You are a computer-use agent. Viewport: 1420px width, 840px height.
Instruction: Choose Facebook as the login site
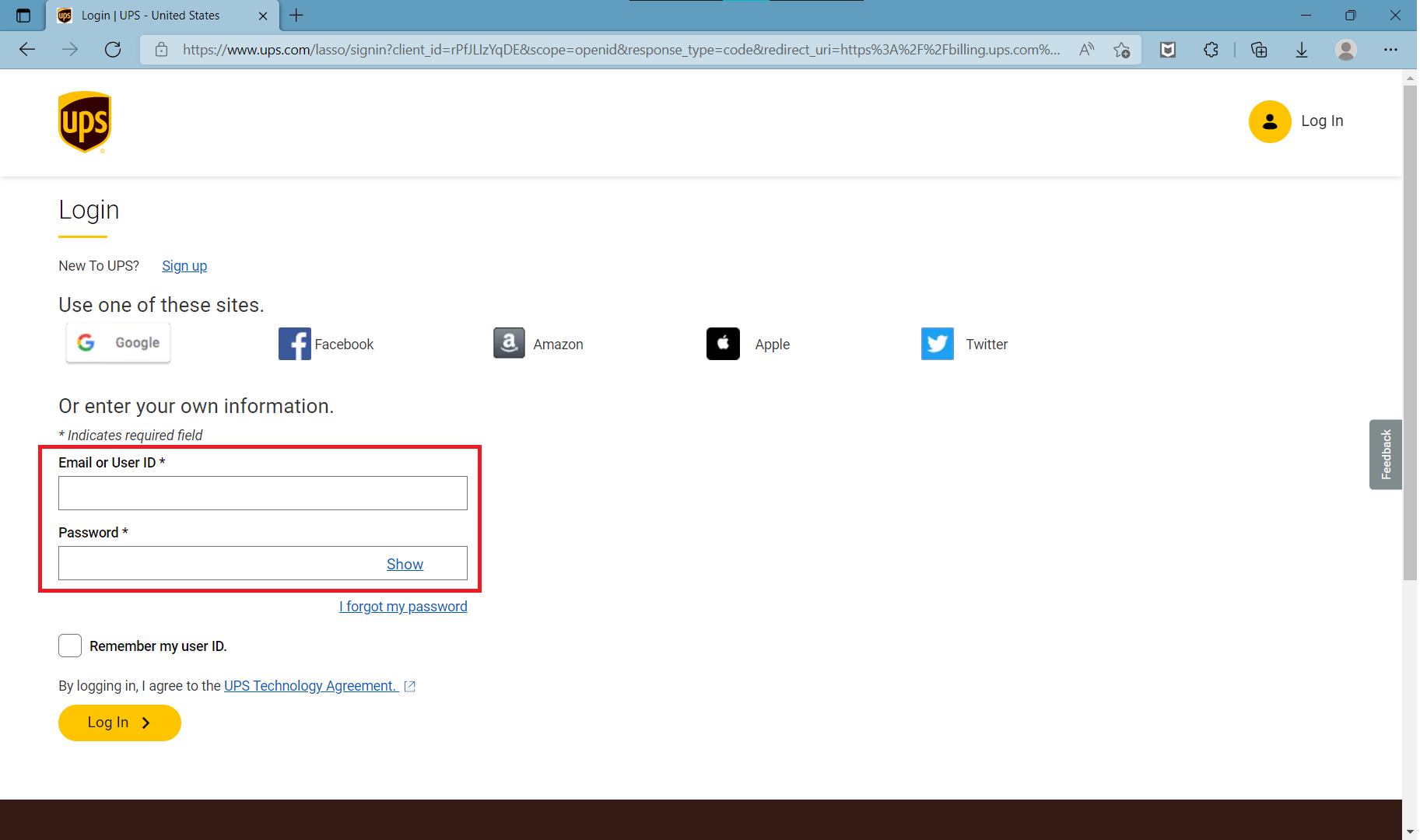pyautogui.click(x=295, y=344)
